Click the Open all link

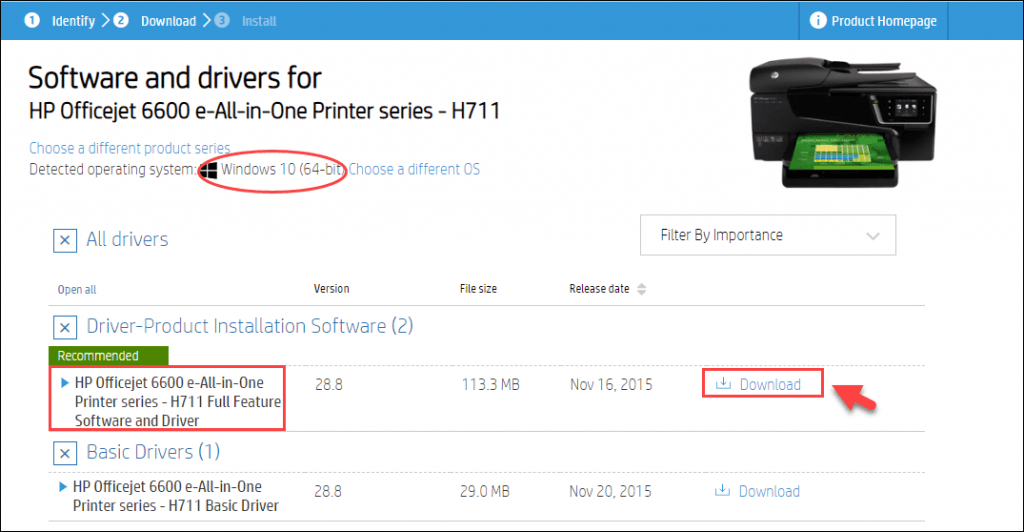point(76,289)
